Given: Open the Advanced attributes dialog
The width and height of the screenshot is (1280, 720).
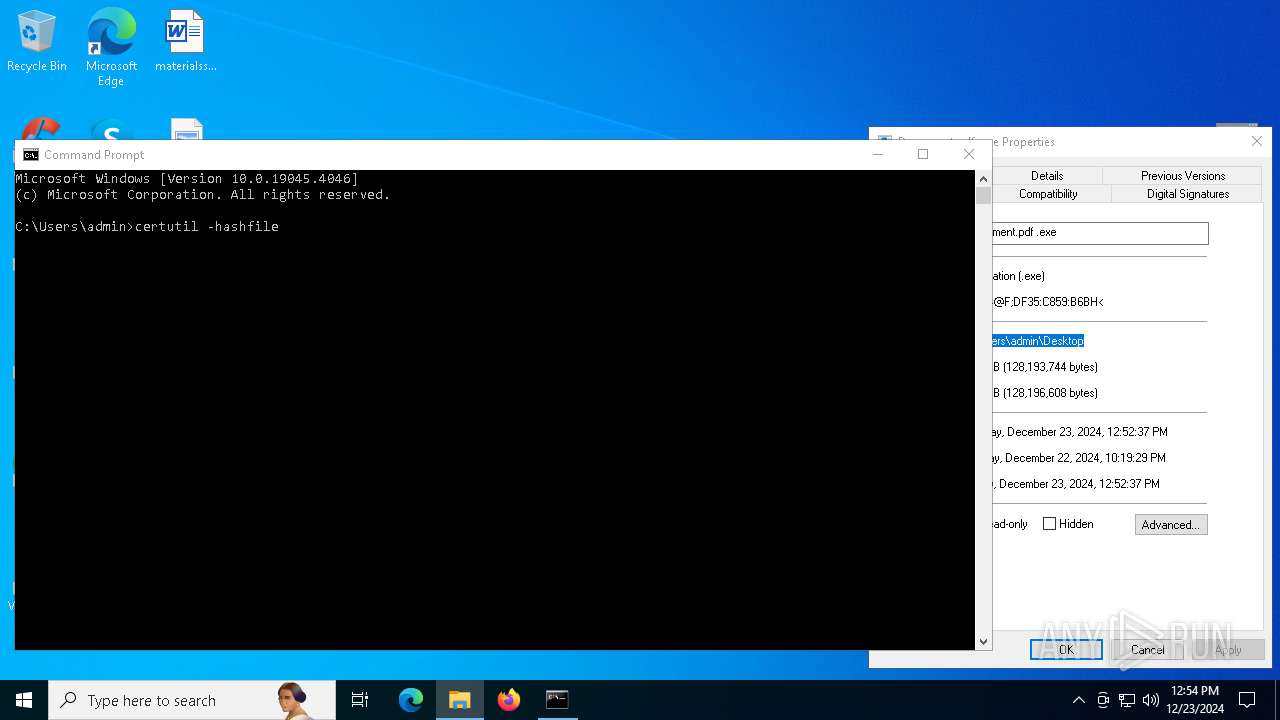Looking at the screenshot, I should tap(1171, 524).
